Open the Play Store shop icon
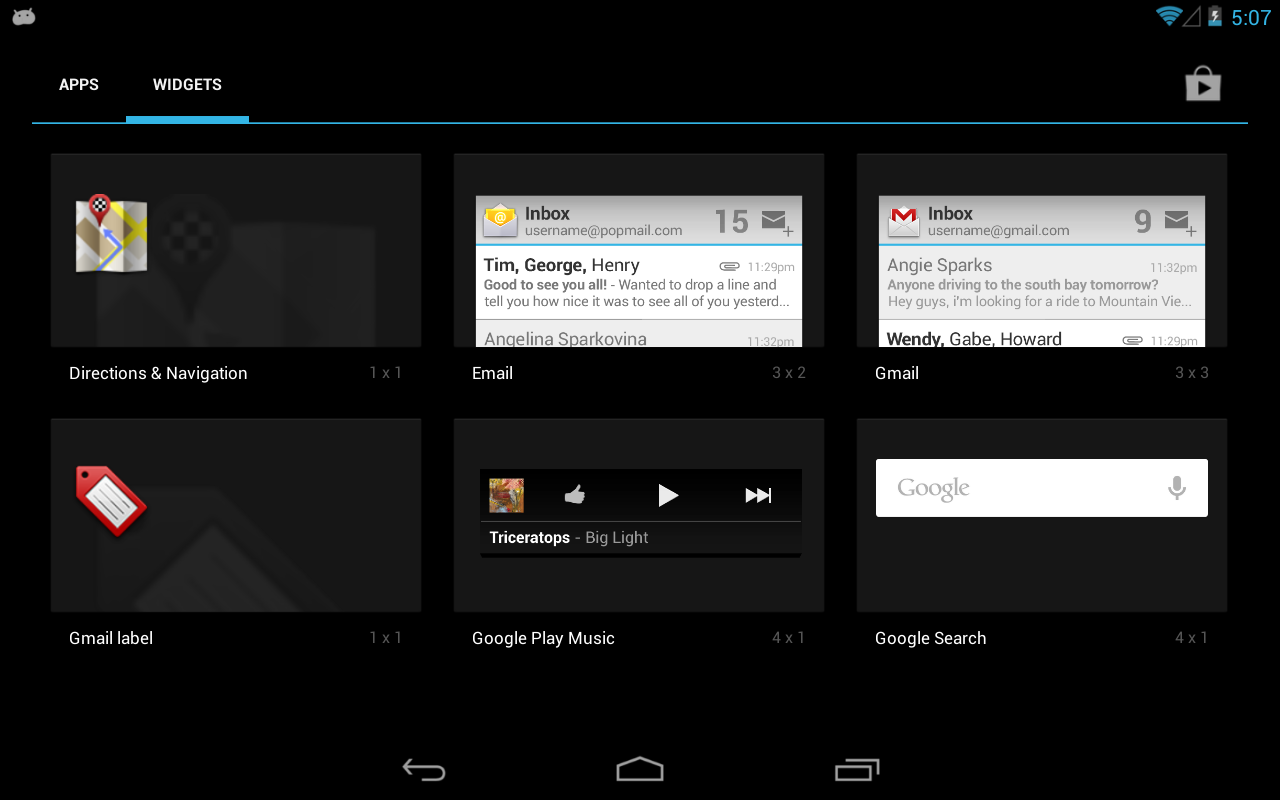The width and height of the screenshot is (1280, 800). [1203, 85]
